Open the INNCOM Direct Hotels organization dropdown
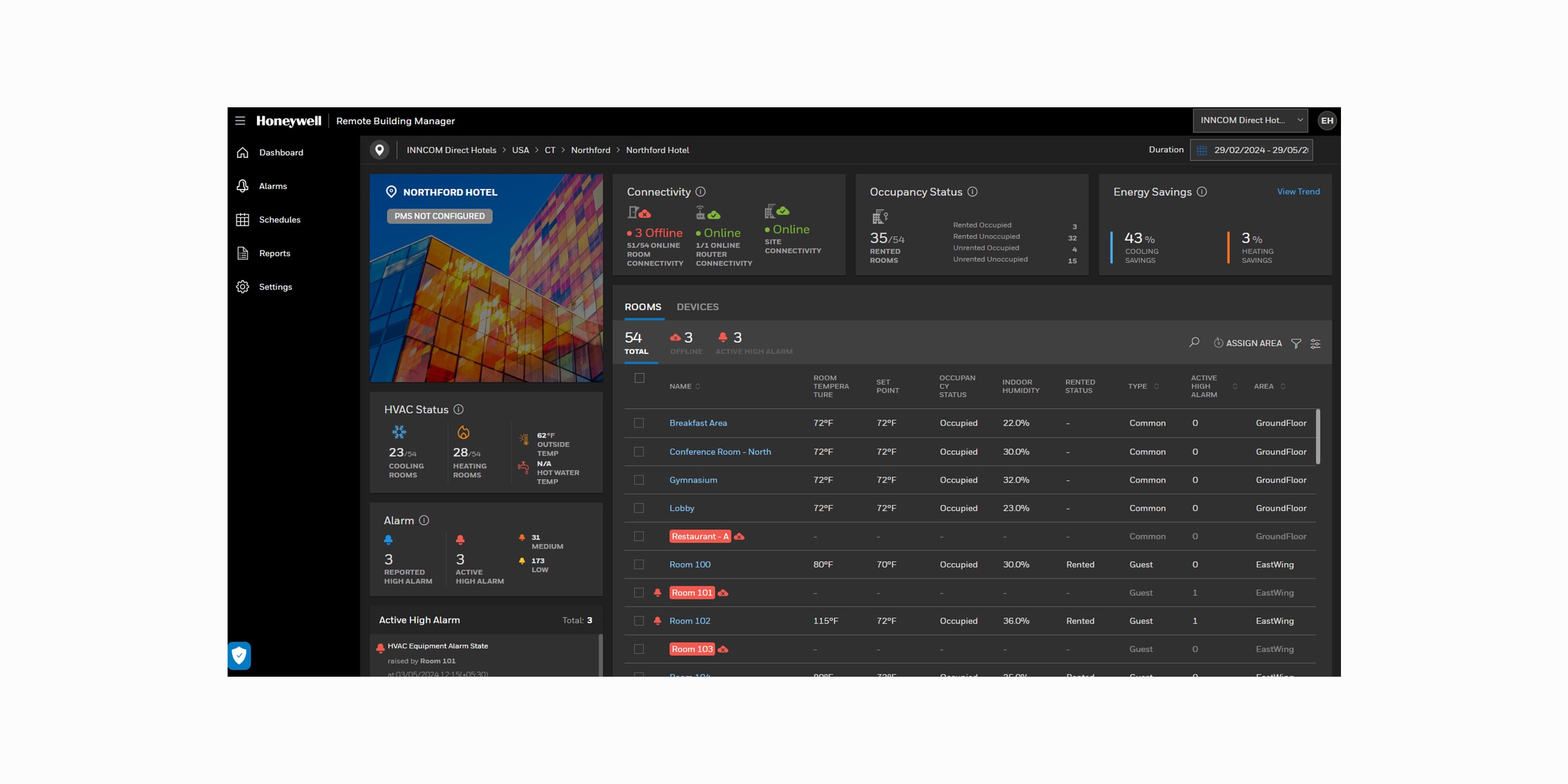The height and width of the screenshot is (784, 1568). [1250, 120]
